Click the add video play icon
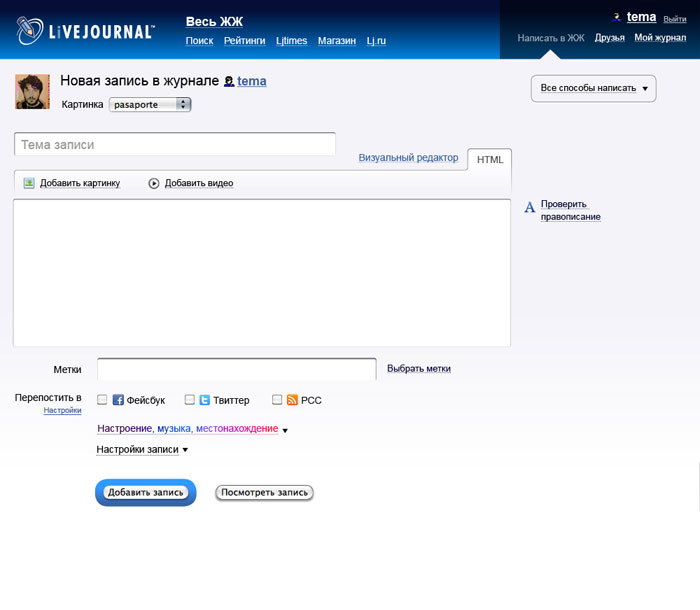Viewport: 700px width, 610px height. click(154, 183)
